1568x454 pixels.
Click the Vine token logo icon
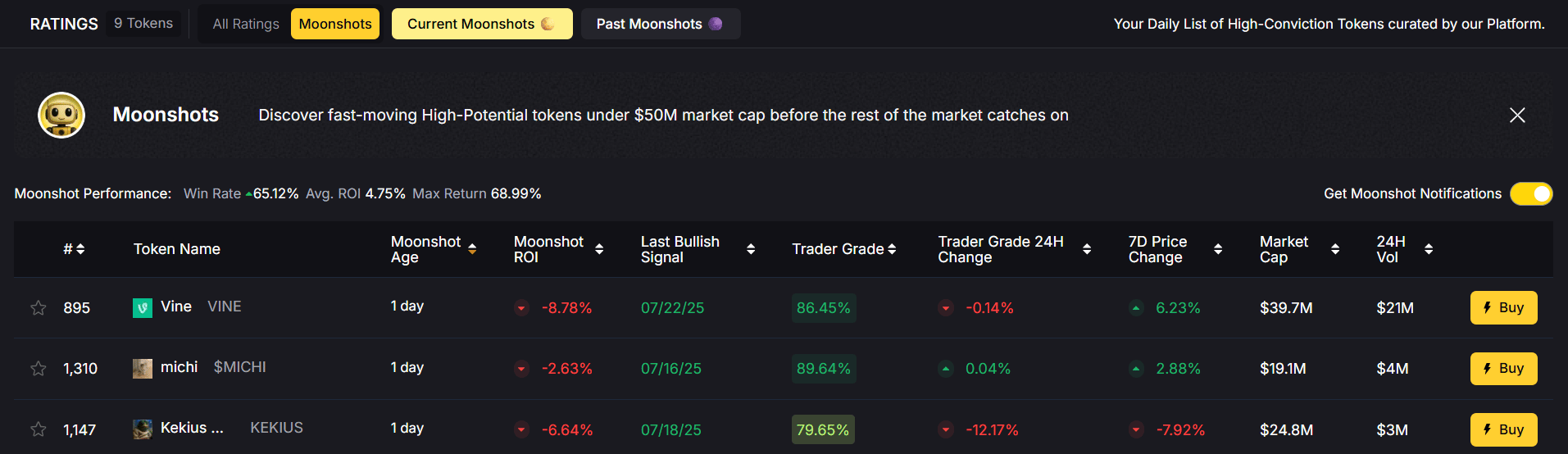(143, 308)
